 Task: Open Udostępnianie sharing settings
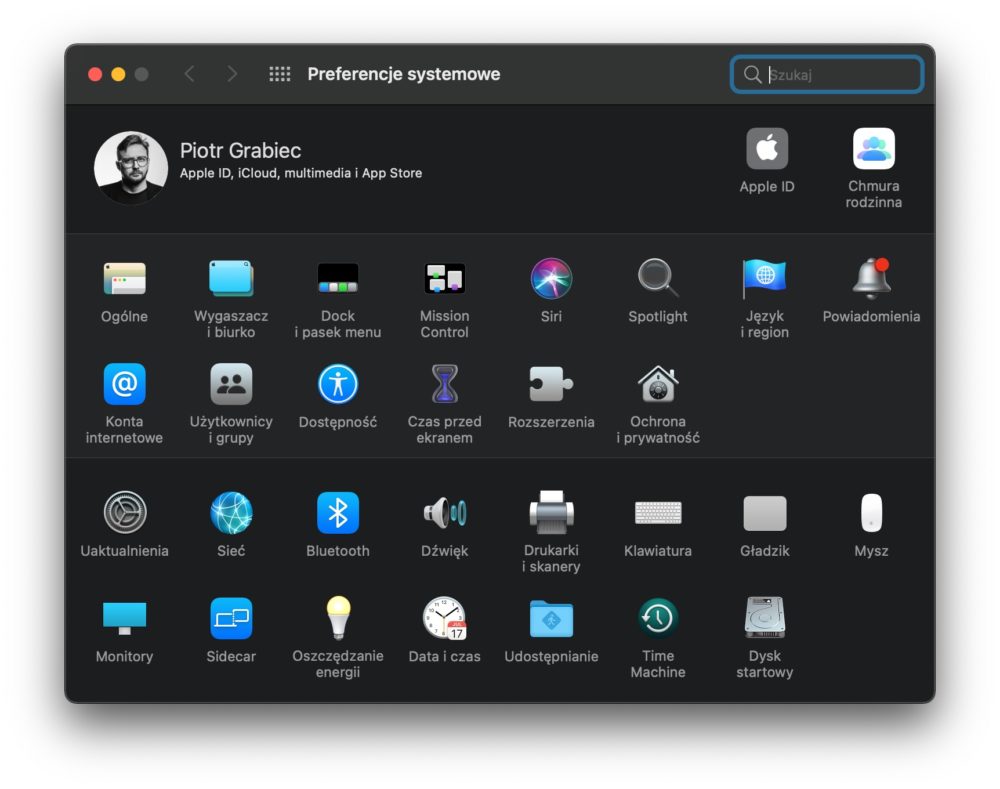coord(551,617)
